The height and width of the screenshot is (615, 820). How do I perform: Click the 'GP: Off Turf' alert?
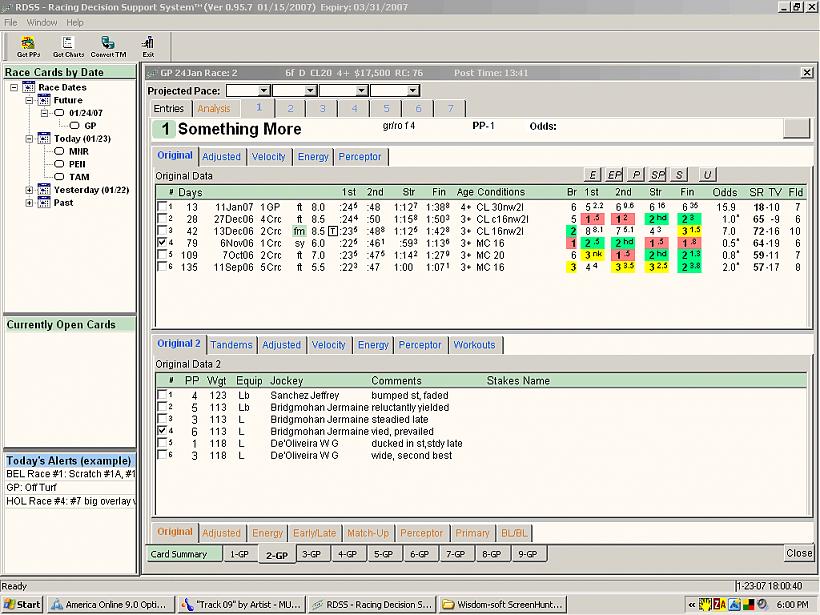(31, 487)
